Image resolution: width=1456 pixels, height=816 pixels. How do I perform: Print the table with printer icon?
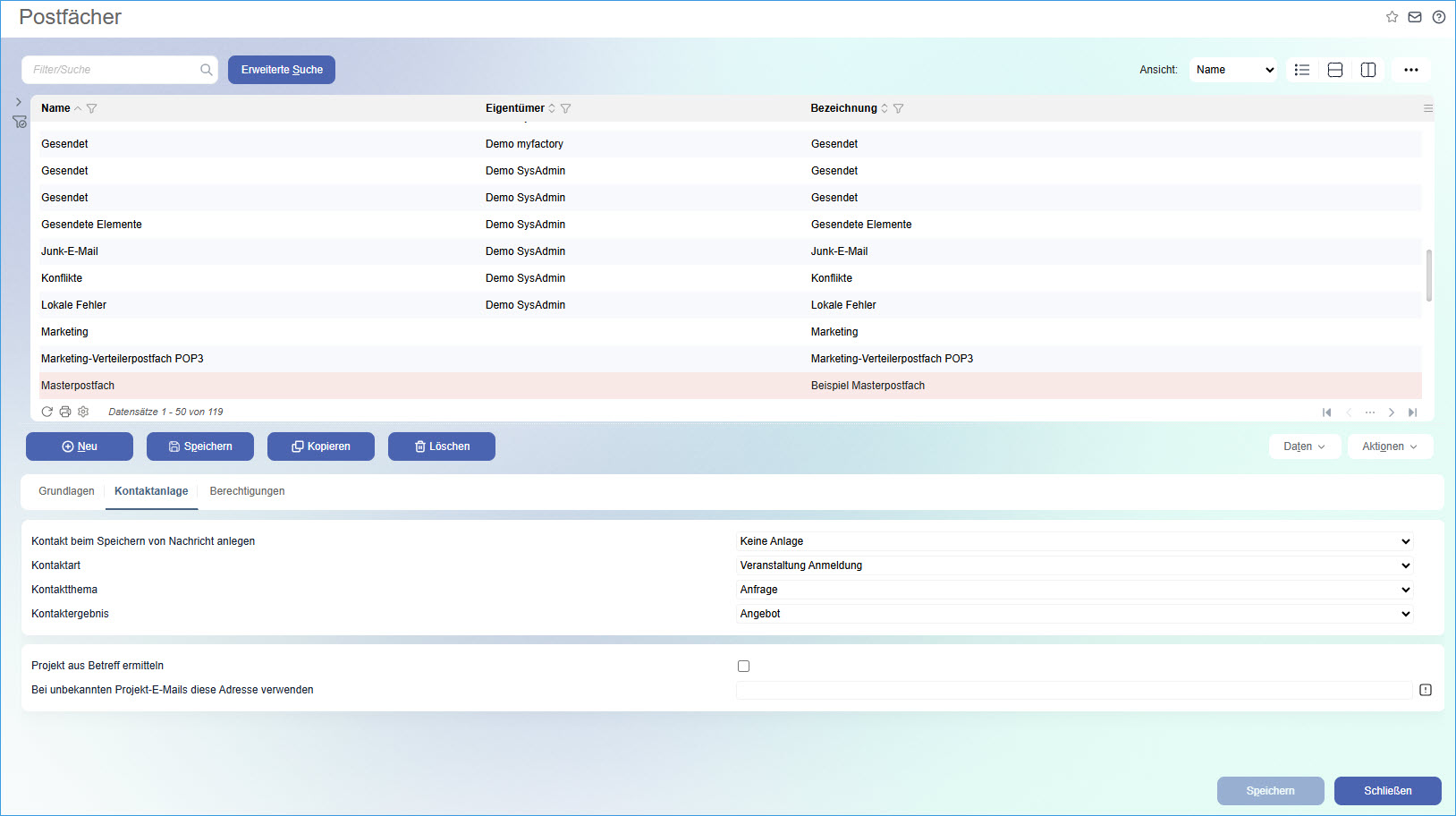65,412
